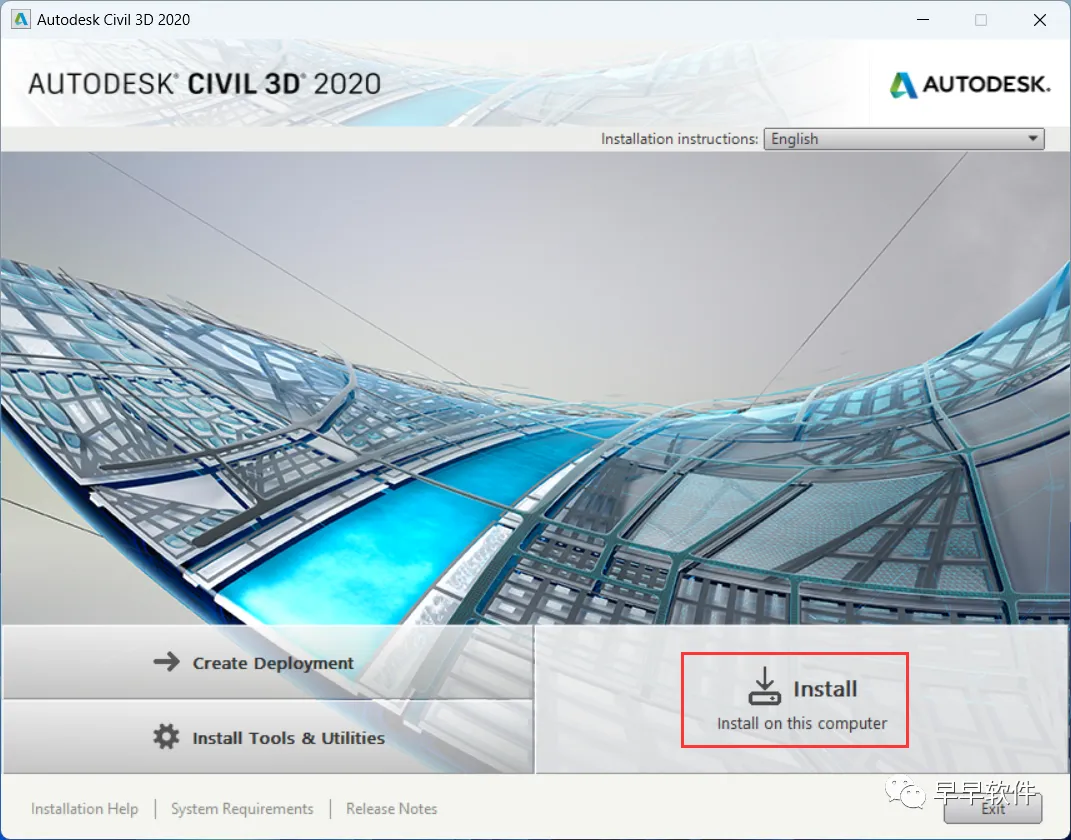
Task: Click the Autodesk Civil 3D title bar icon
Action: [20, 19]
